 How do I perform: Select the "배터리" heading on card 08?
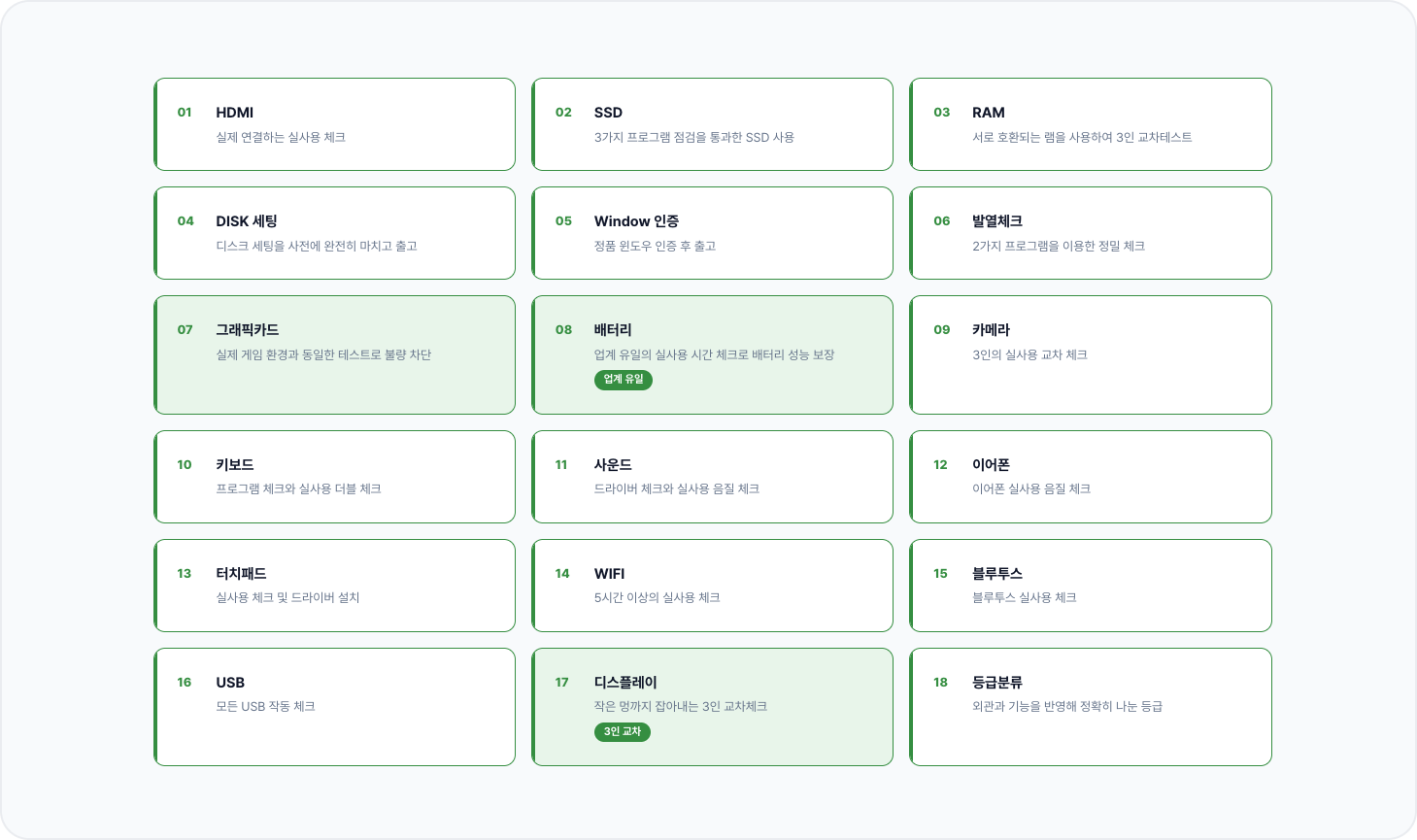(613, 330)
